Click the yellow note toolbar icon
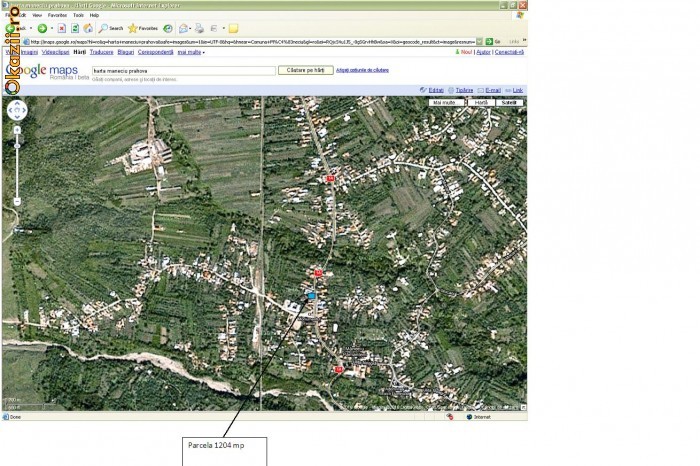This screenshot has height=466, width=700. (x=233, y=29)
